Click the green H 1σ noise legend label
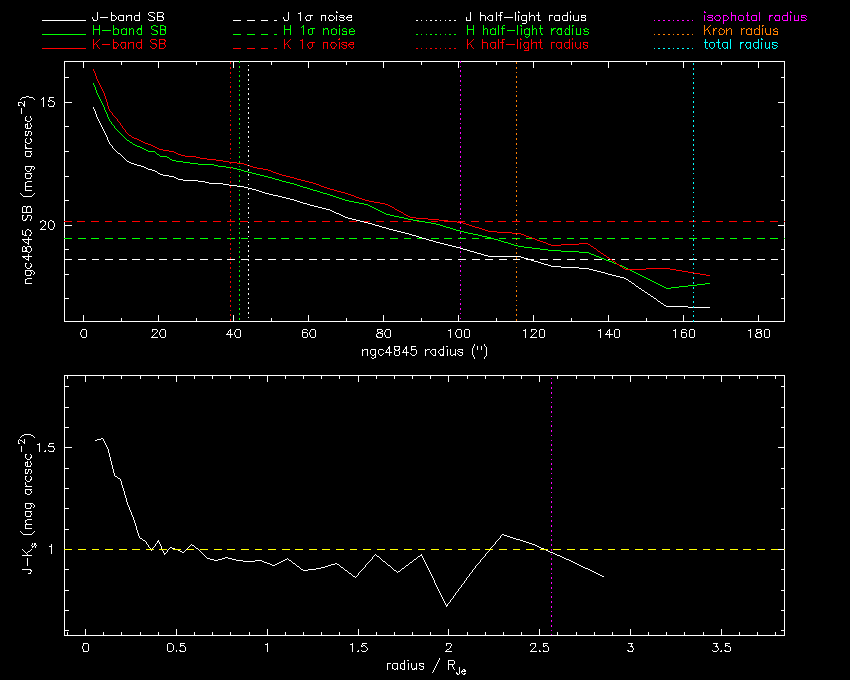Screen dimensions: 850x680 click(x=316, y=32)
